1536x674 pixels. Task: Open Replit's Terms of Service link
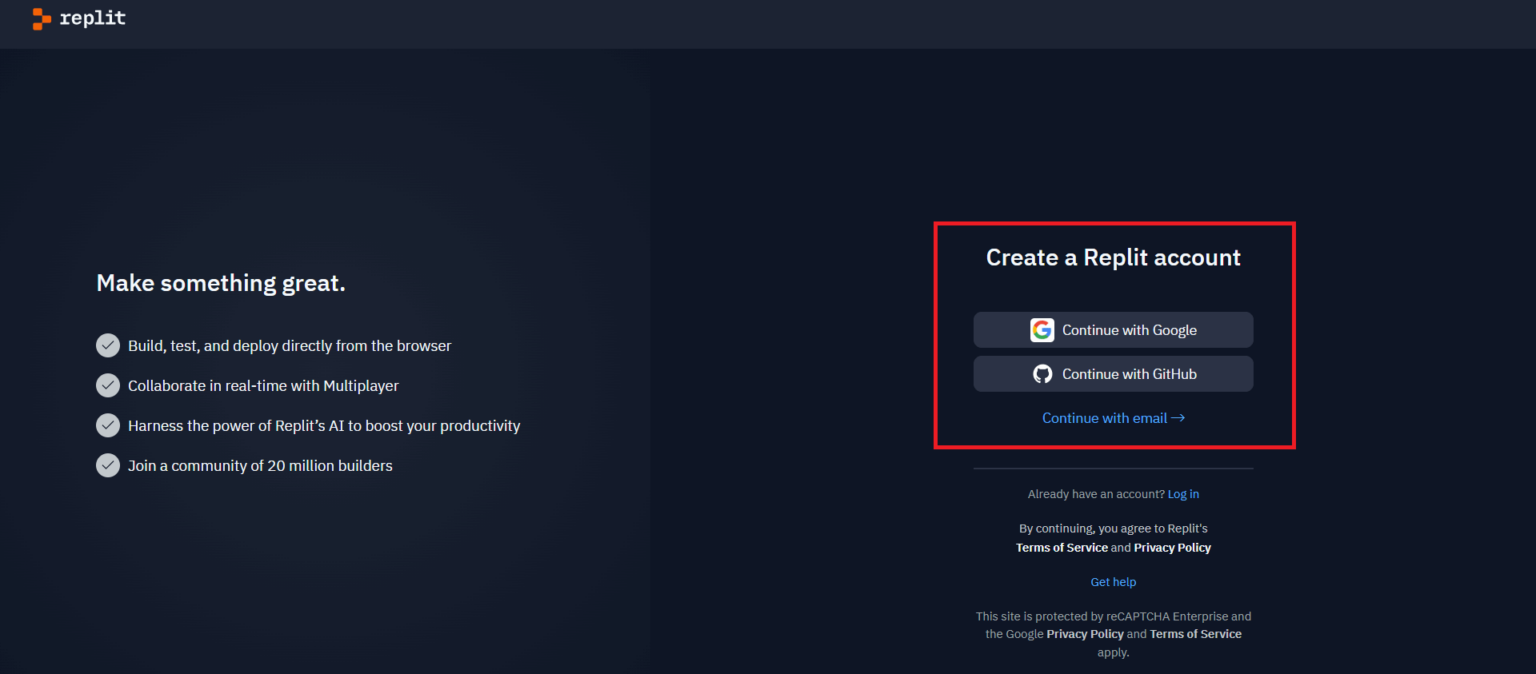[x=1061, y=548]
